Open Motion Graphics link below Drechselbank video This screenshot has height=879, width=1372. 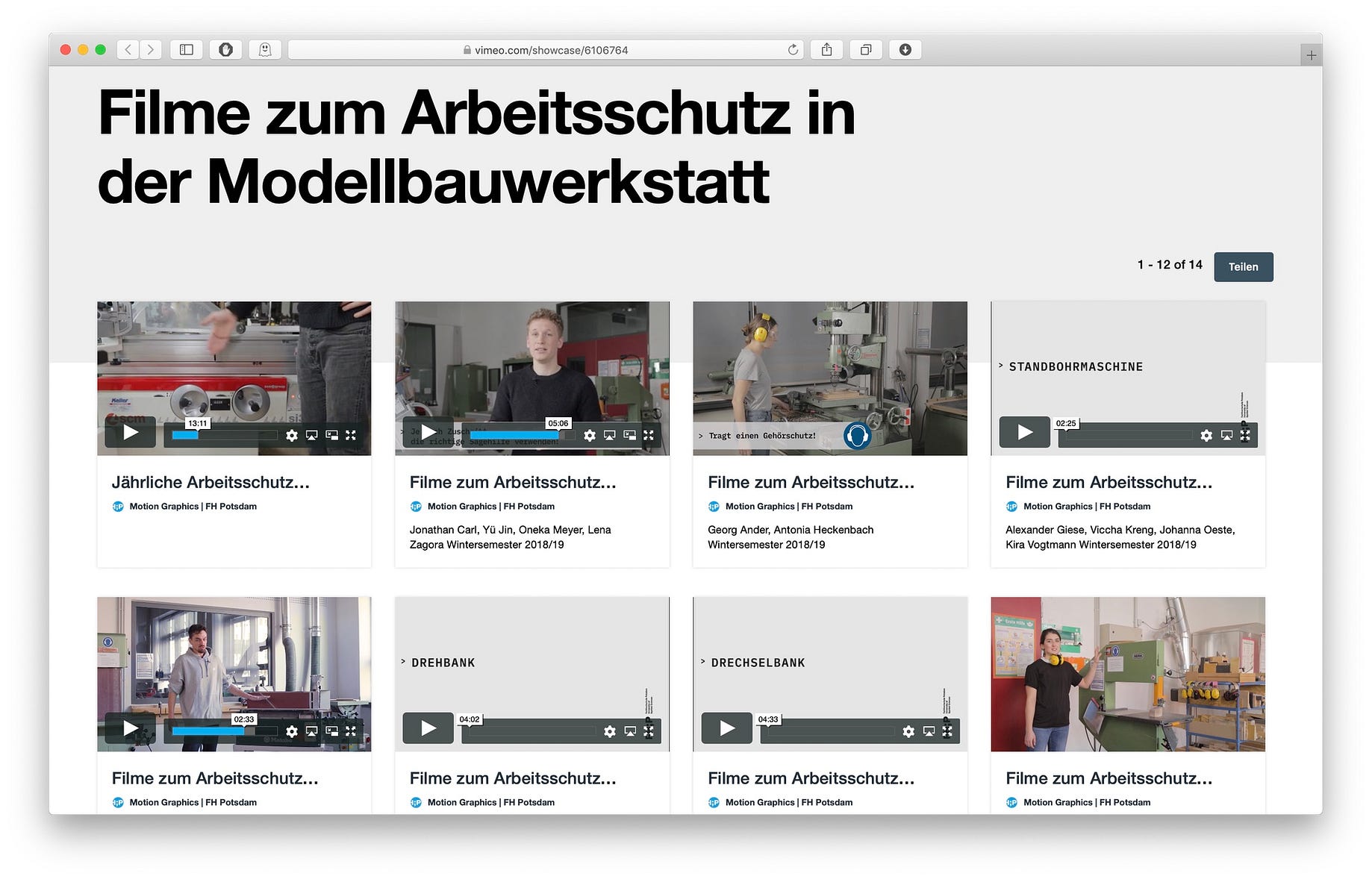coord(788,802)
